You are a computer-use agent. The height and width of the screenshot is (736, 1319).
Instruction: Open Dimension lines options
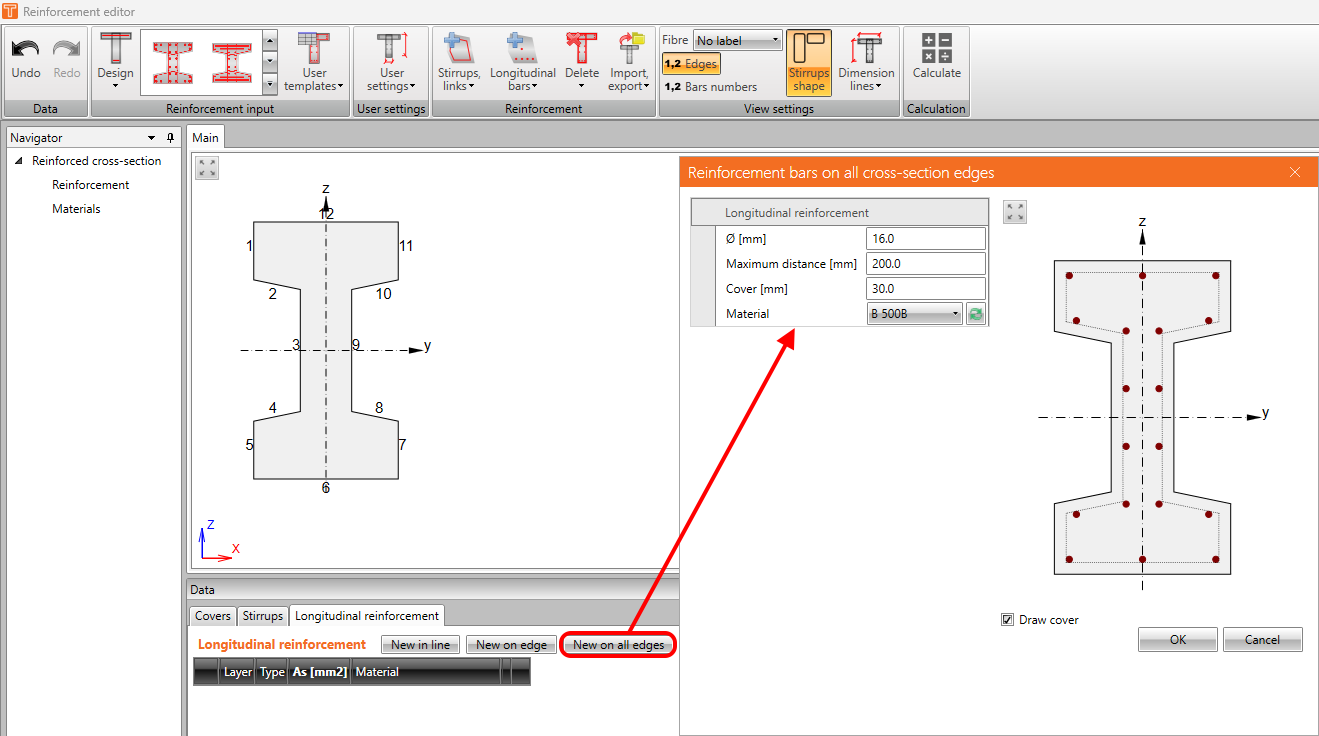point(866,62)
